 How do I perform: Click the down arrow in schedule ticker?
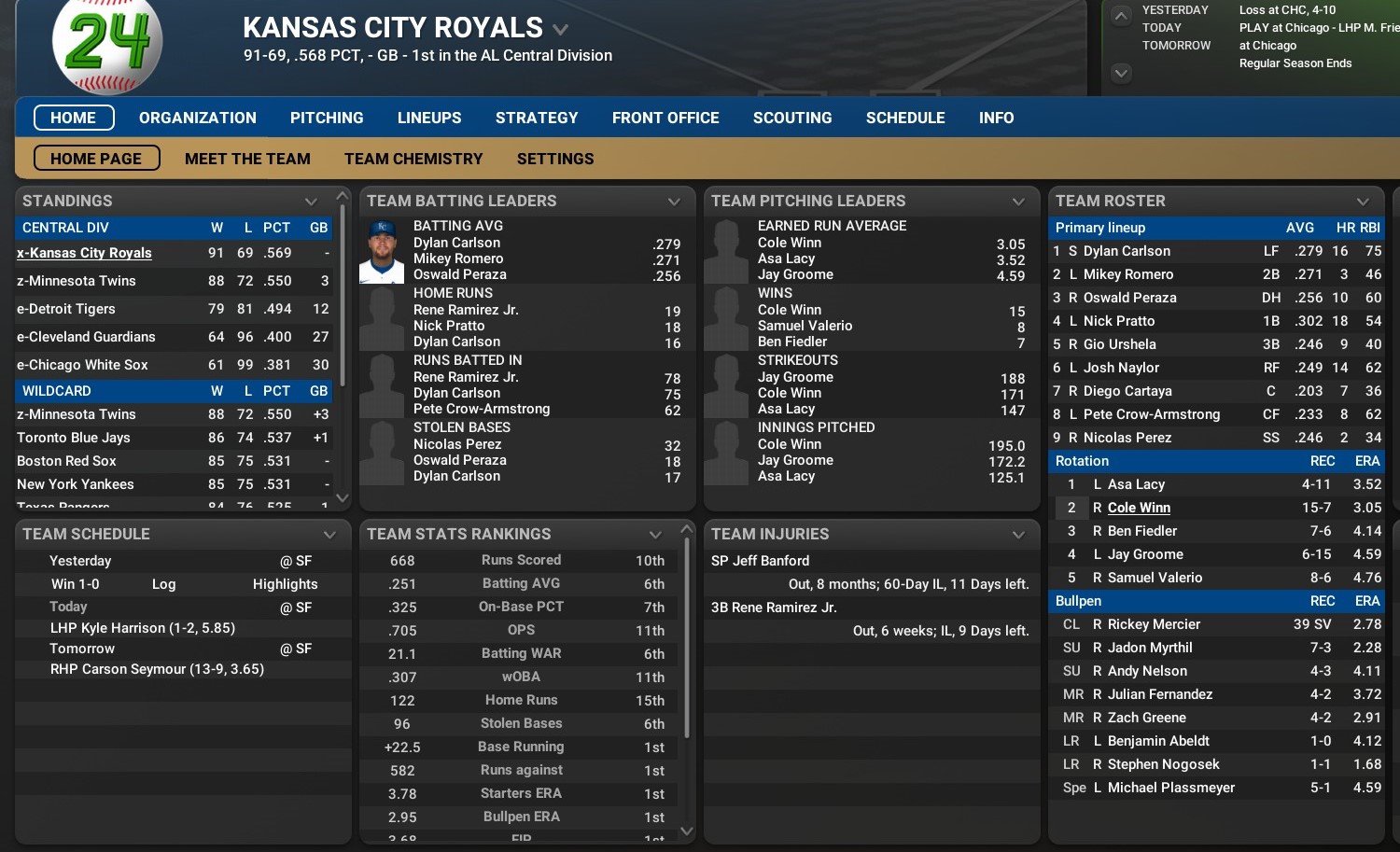click(x=1122, y=73)
